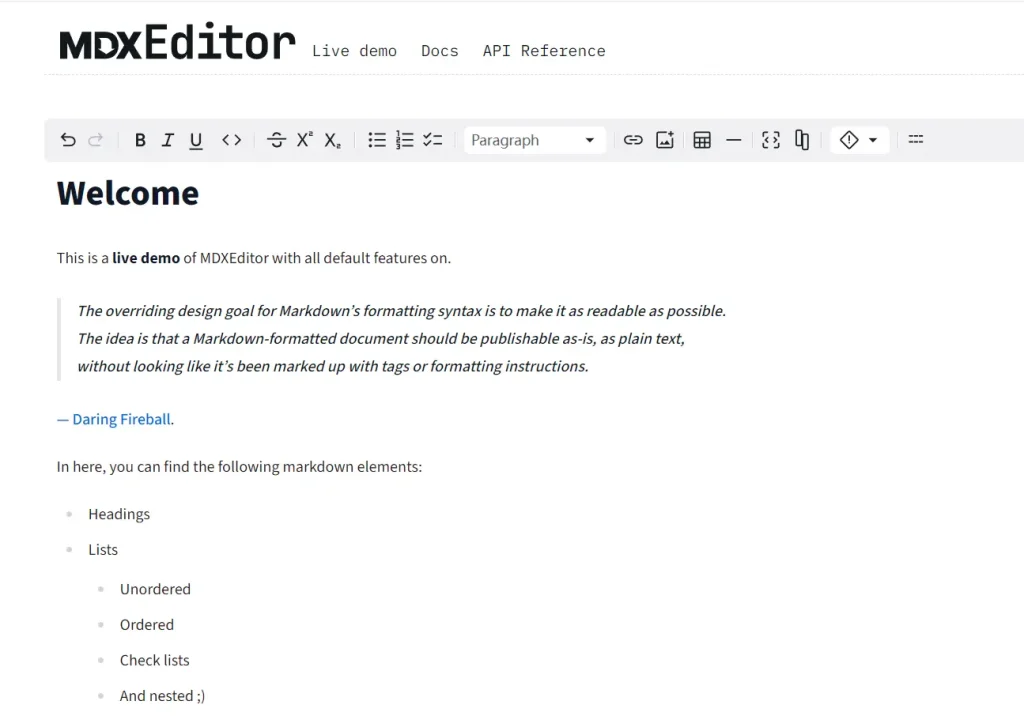Viewport: 1024px width, 716px height.
Task: Apply strikethrough formatting
Action: point(276,140)
